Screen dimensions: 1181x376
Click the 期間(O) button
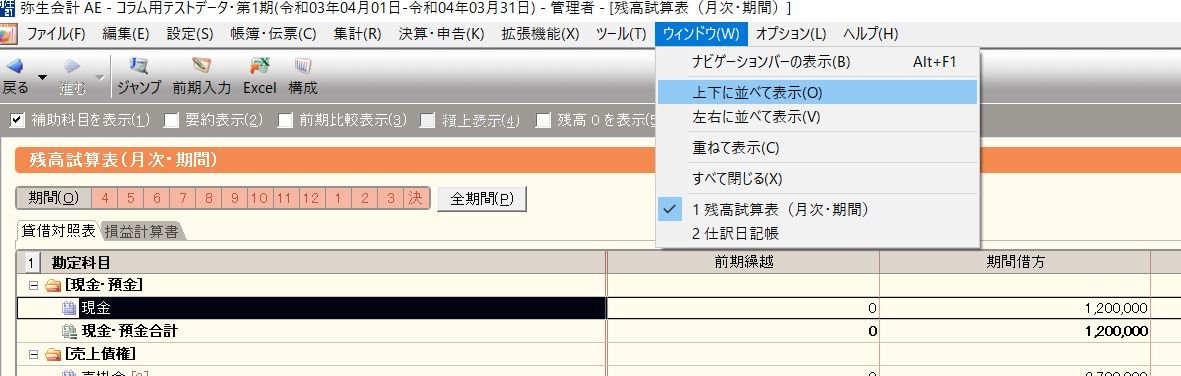point(53,198)
